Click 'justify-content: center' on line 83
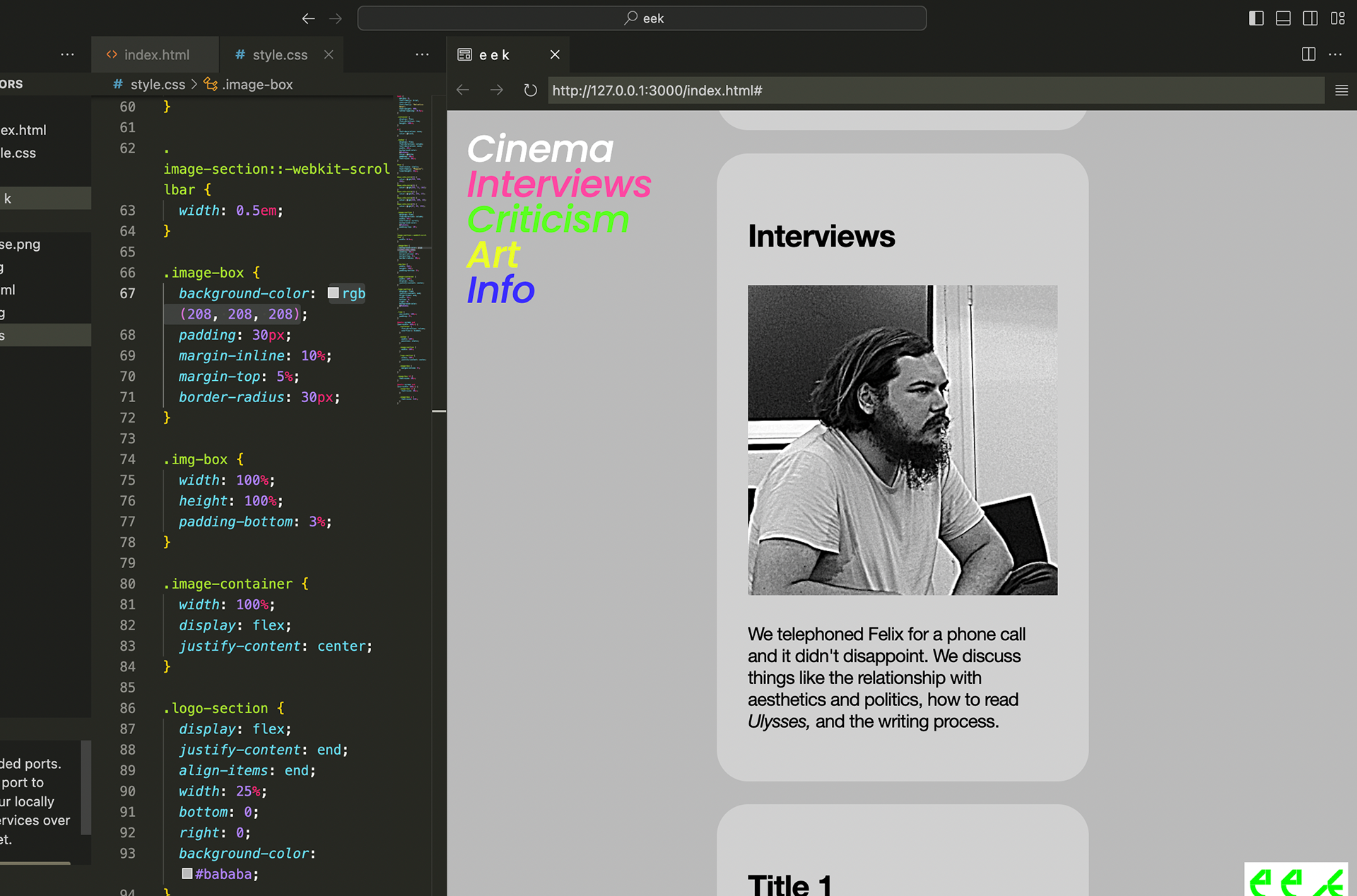The image size is (1357, 896). (x=276, y=646)
